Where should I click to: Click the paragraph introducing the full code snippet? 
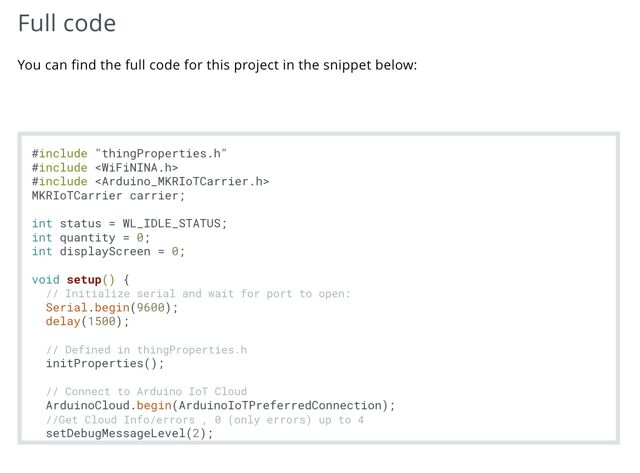point(217,65)
